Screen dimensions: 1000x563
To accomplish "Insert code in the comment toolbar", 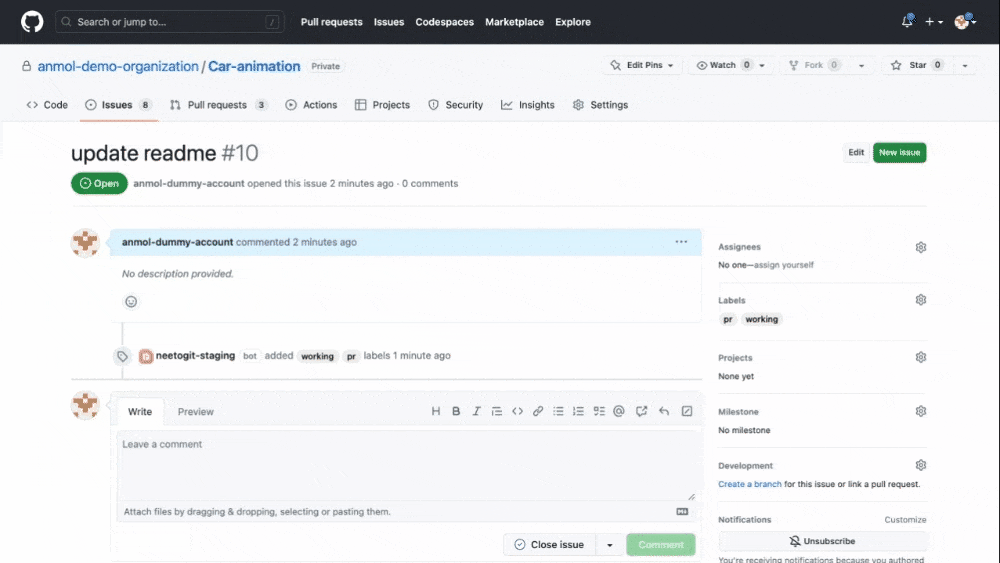I will click(x=517, y=411).
